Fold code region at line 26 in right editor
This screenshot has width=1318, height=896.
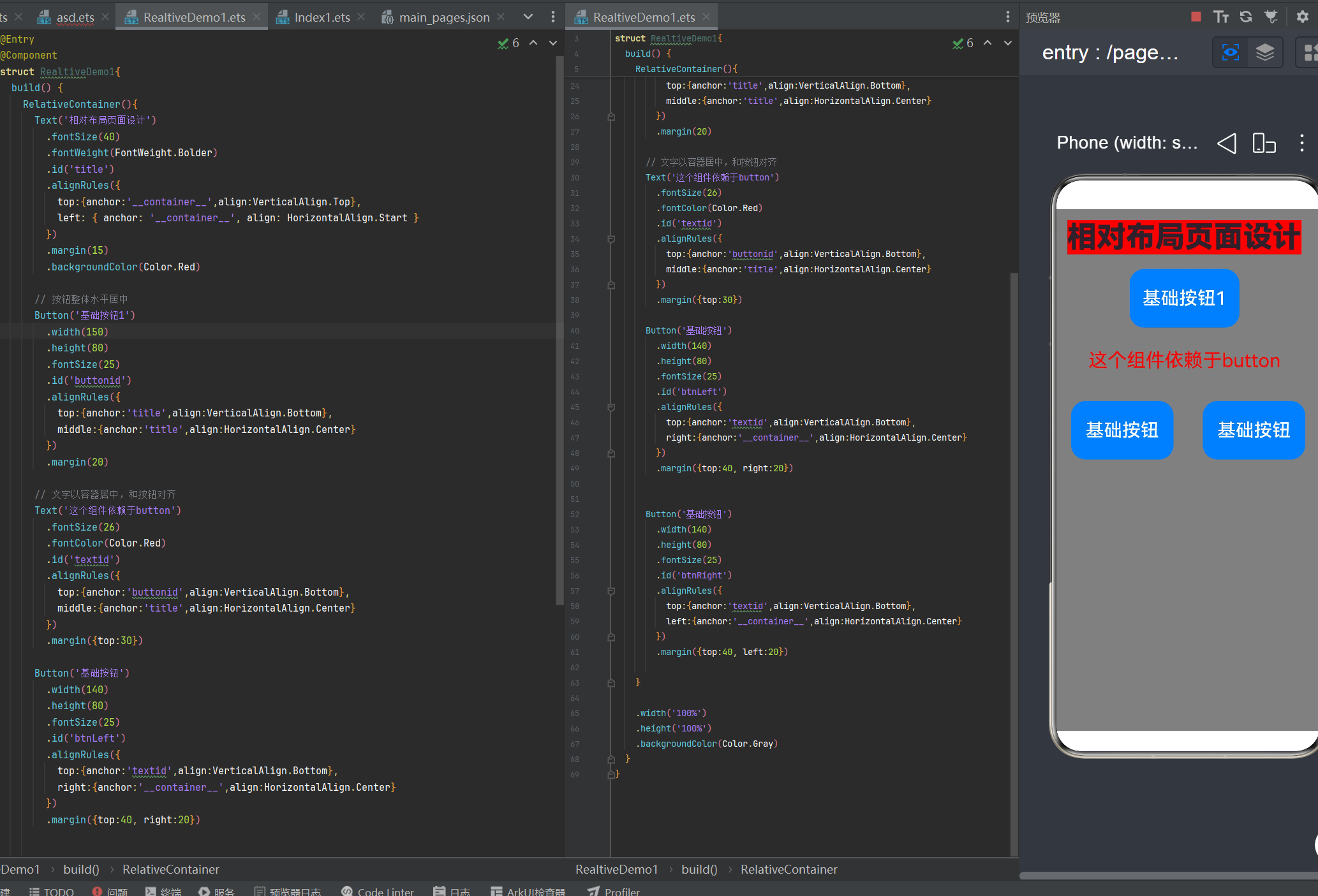pos(611,117)
